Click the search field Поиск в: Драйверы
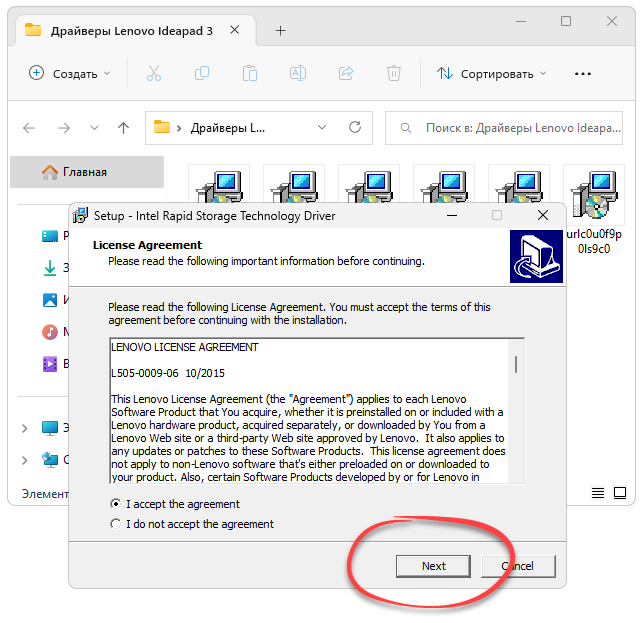This screenshot has height=623, width=641. [x=504, y=128]
